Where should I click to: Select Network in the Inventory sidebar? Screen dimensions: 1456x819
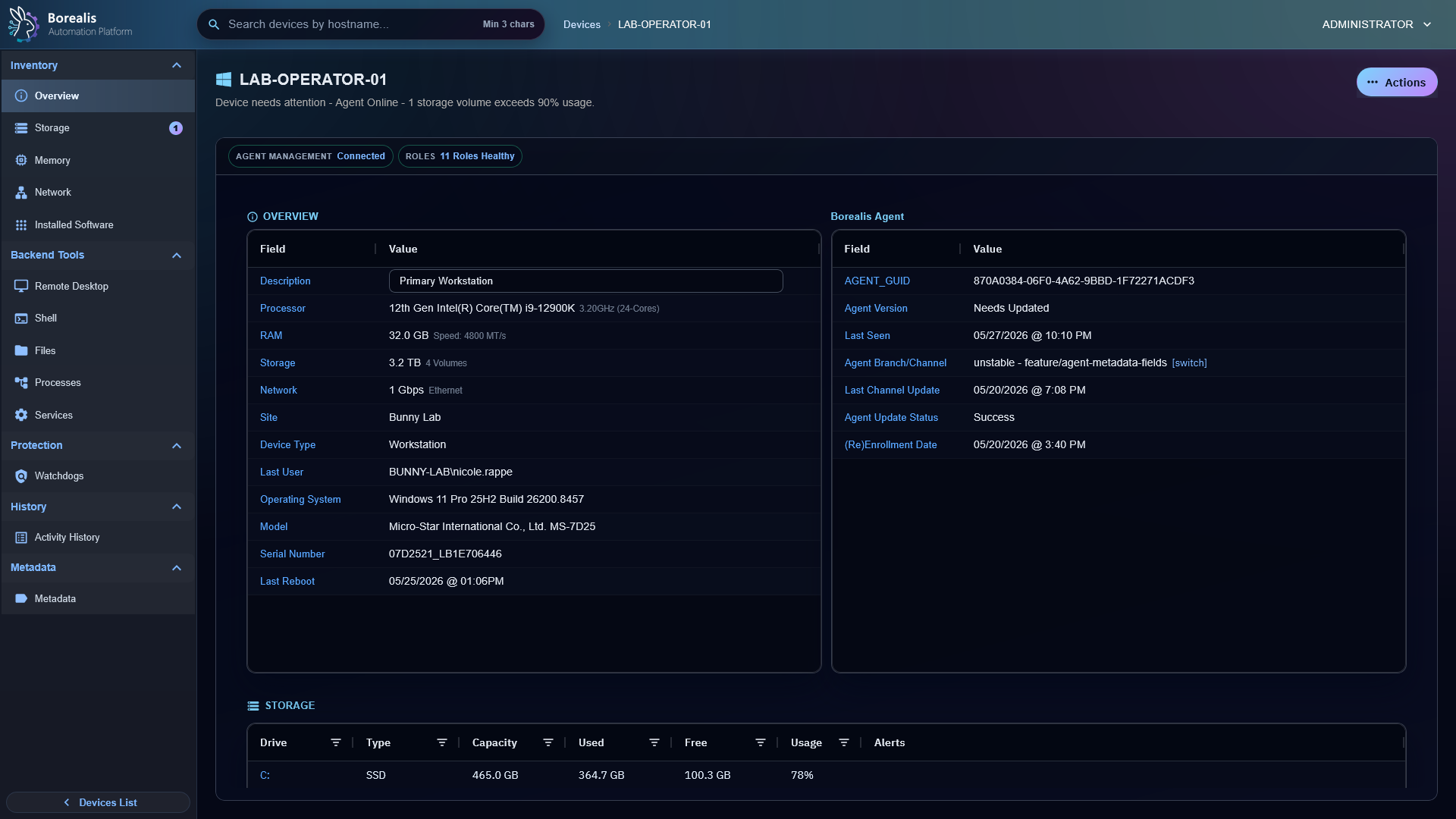98,193
